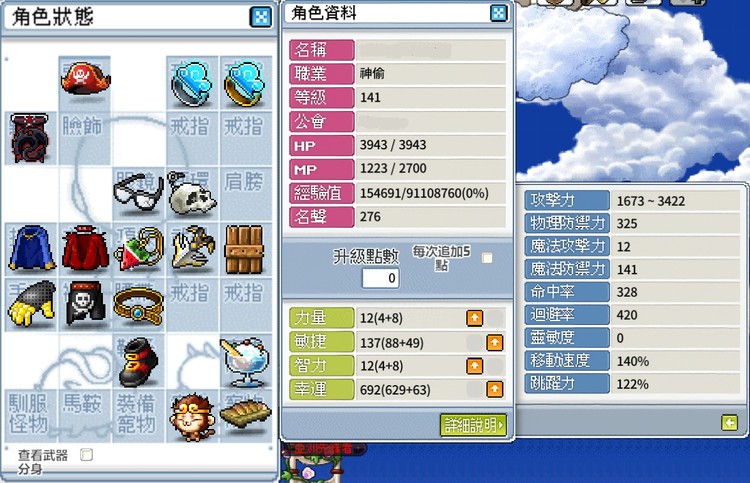
Task: Click the skull earring item icon
Action: [192, 193]
